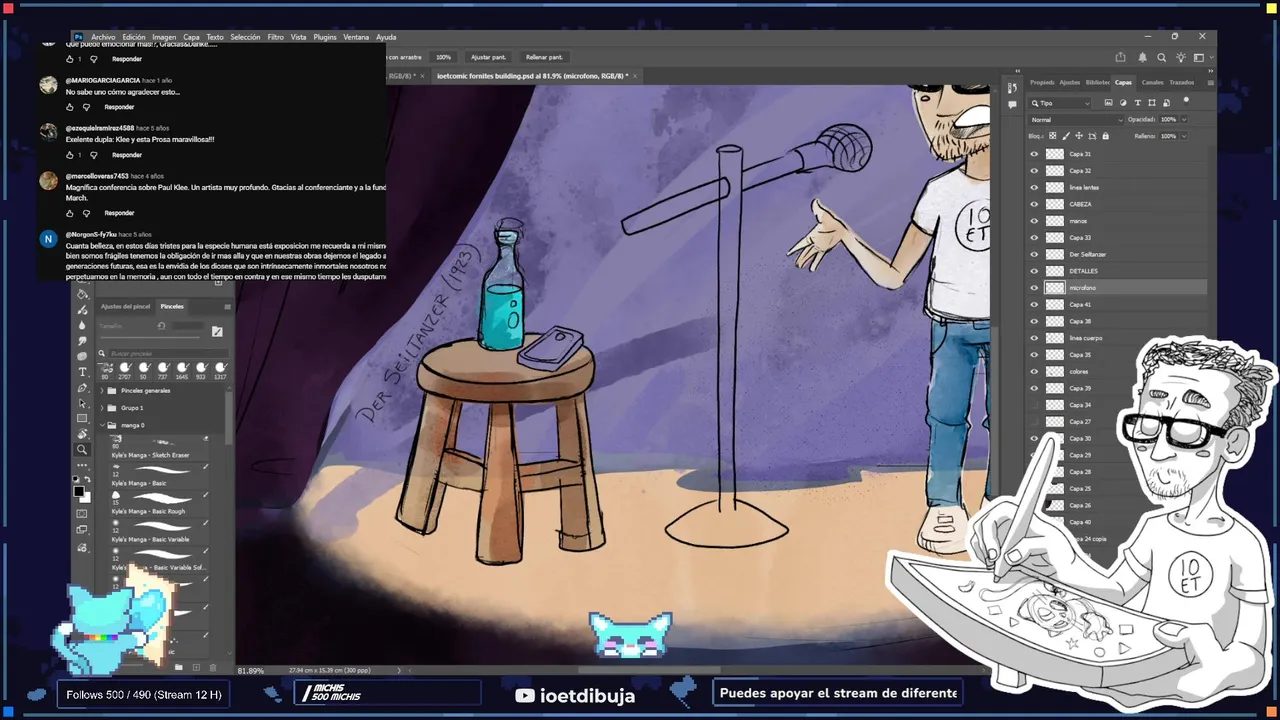The height and width of the screenshot is (720, 1280).
Task: Lock all padlock icon
Action: 1105,136
